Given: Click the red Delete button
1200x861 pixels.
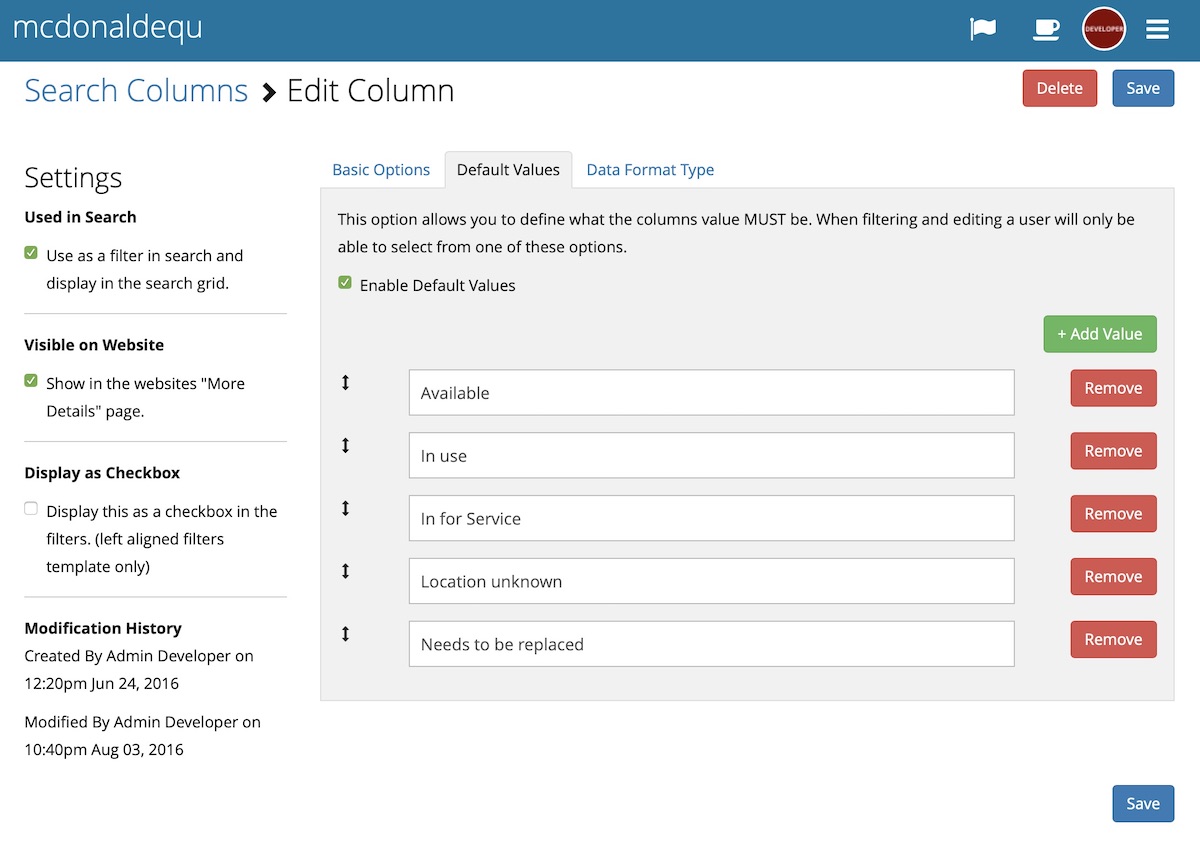Looking at the screenshot, I should point(1059,88).
